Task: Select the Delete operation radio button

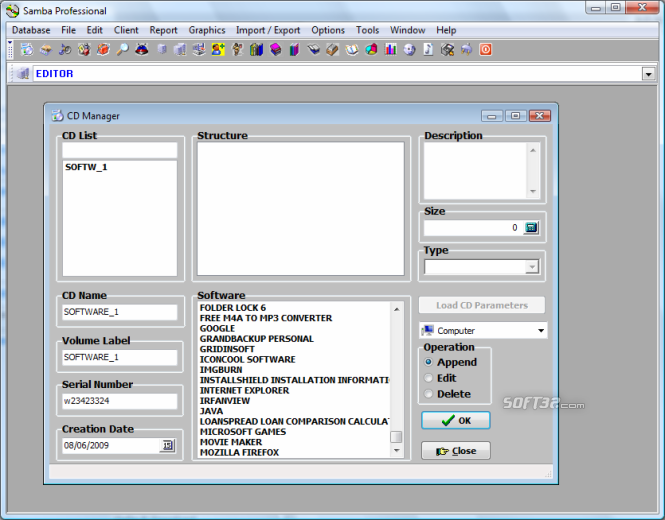Action: tap(428, 394)
